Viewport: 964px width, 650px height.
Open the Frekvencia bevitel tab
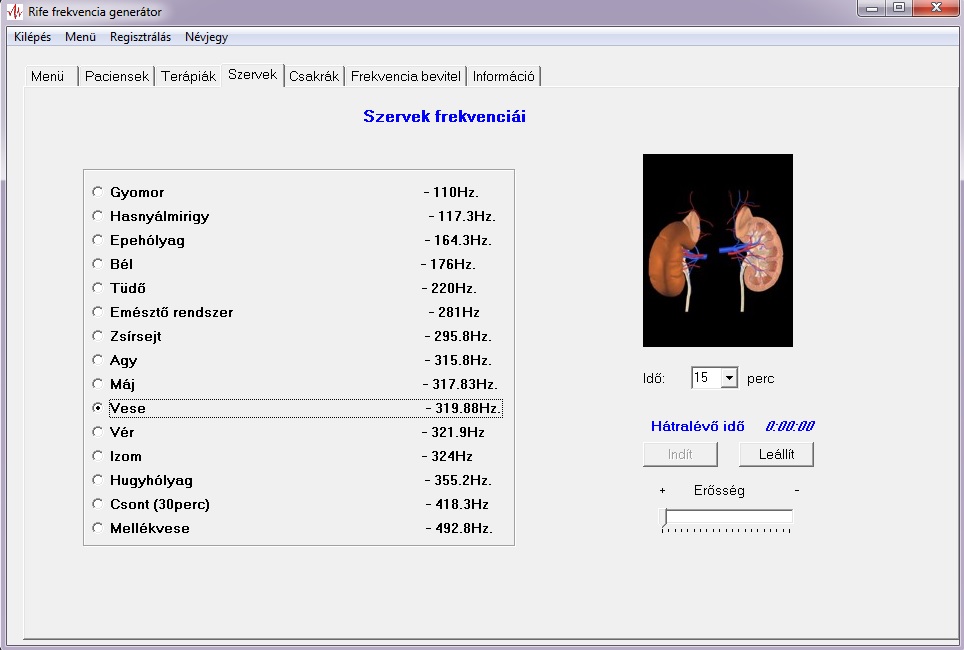point(406,76)
